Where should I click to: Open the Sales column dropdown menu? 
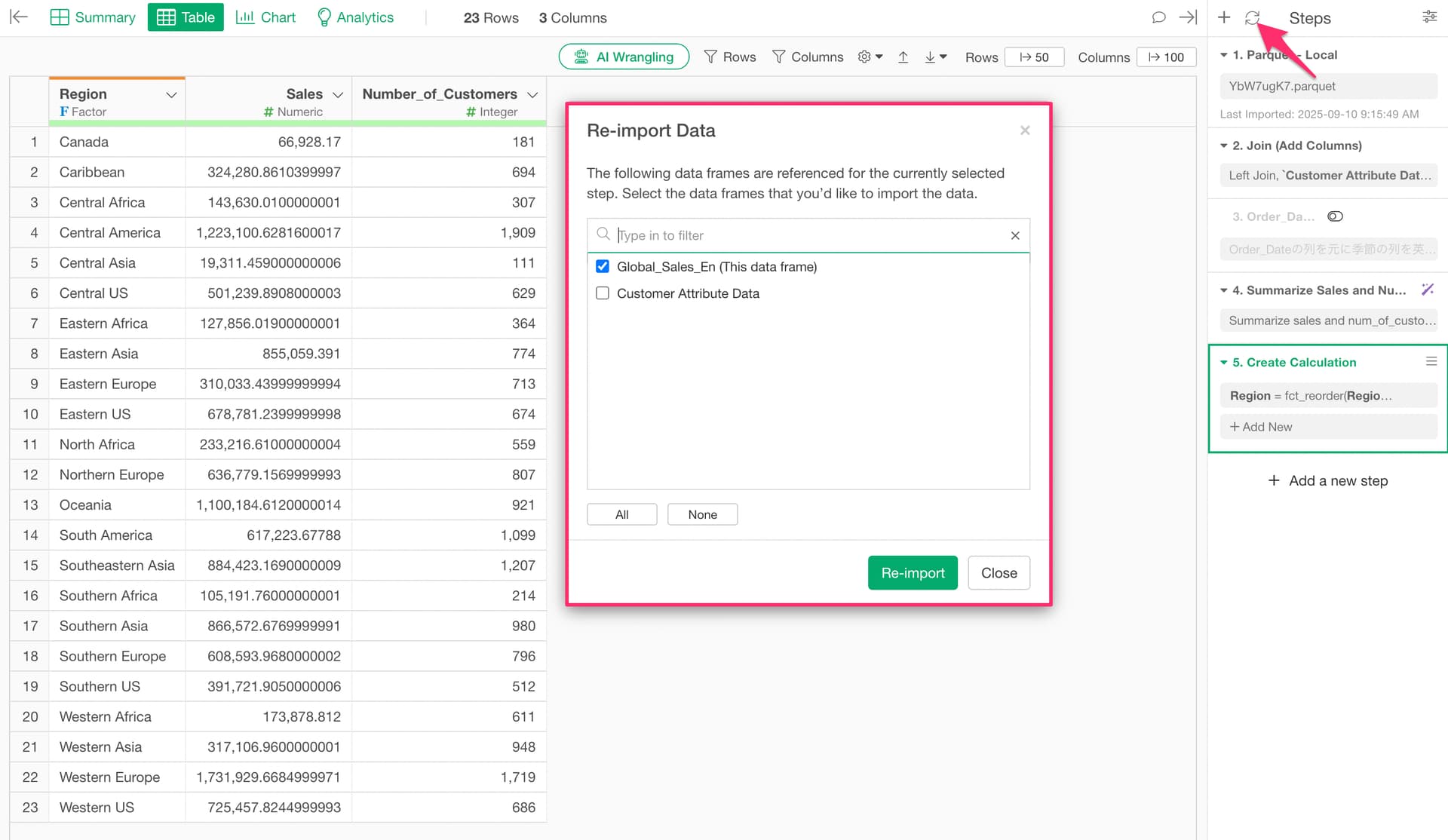(338, 94)
